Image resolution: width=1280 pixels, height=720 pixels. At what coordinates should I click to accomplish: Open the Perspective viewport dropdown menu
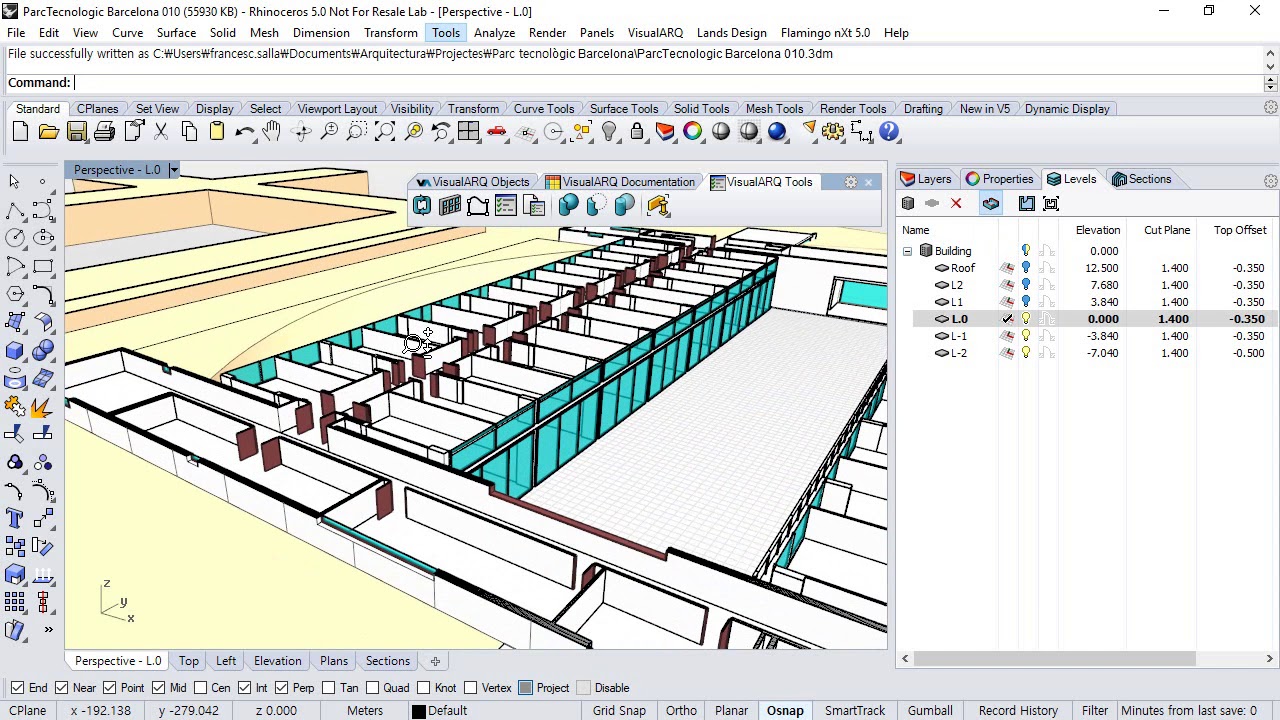coord(173,170)
